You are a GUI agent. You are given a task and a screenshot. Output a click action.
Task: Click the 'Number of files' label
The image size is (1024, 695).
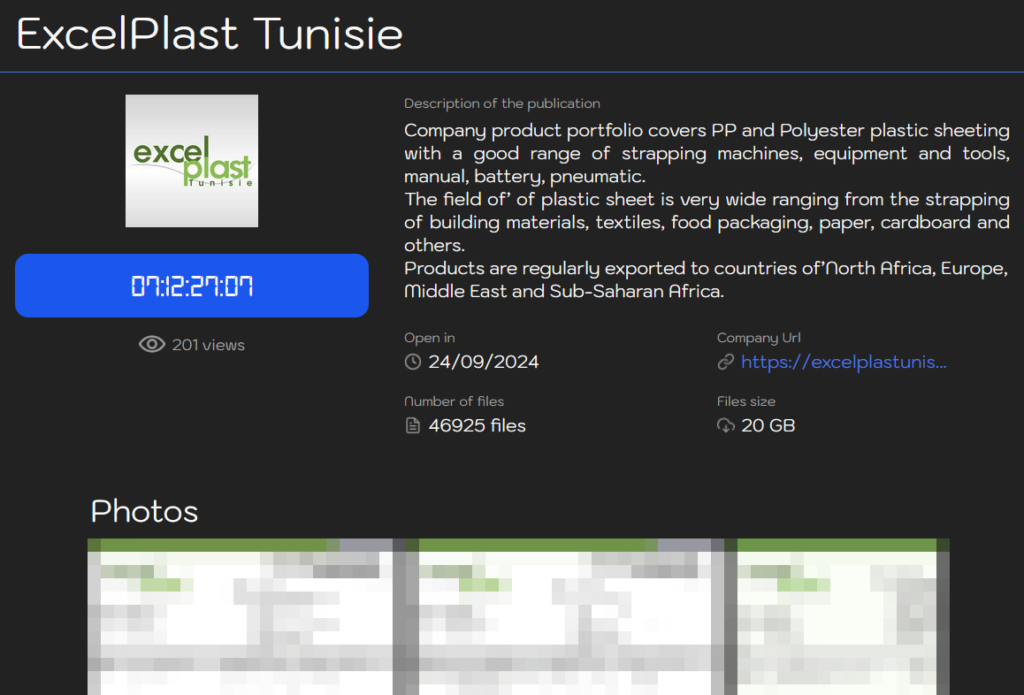(454, 401)
